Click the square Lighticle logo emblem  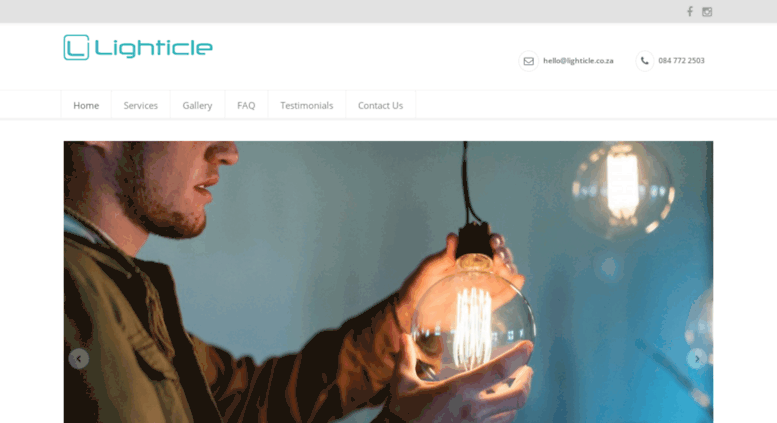pos(76,48)
